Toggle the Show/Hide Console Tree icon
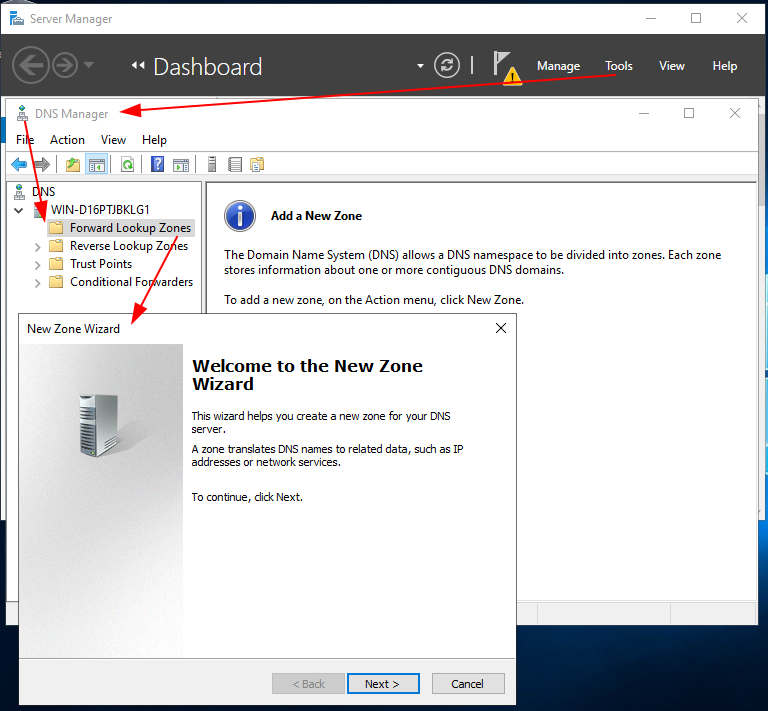The image size is (768, 711). point(96,165)
